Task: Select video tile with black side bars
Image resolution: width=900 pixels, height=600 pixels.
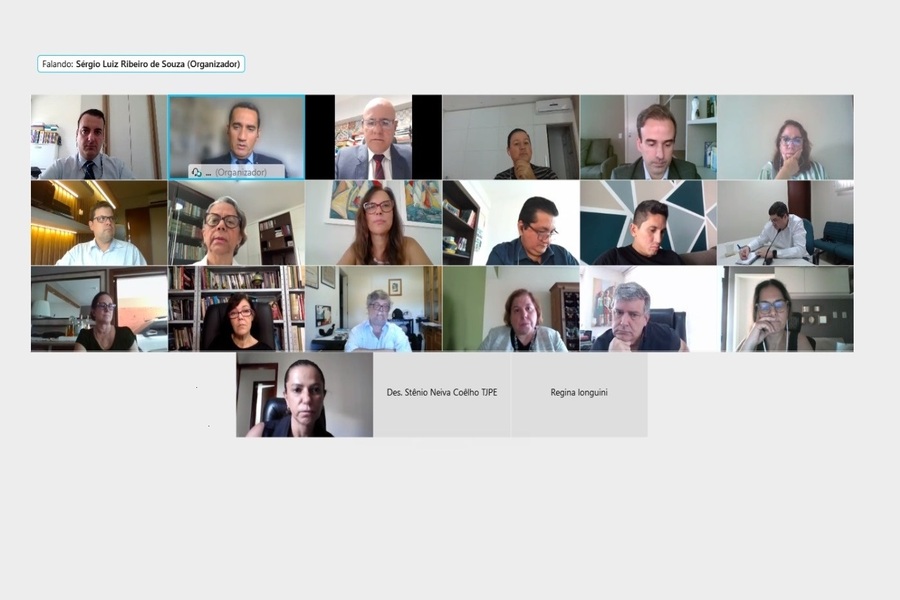Action: click(x=374, y=137)
